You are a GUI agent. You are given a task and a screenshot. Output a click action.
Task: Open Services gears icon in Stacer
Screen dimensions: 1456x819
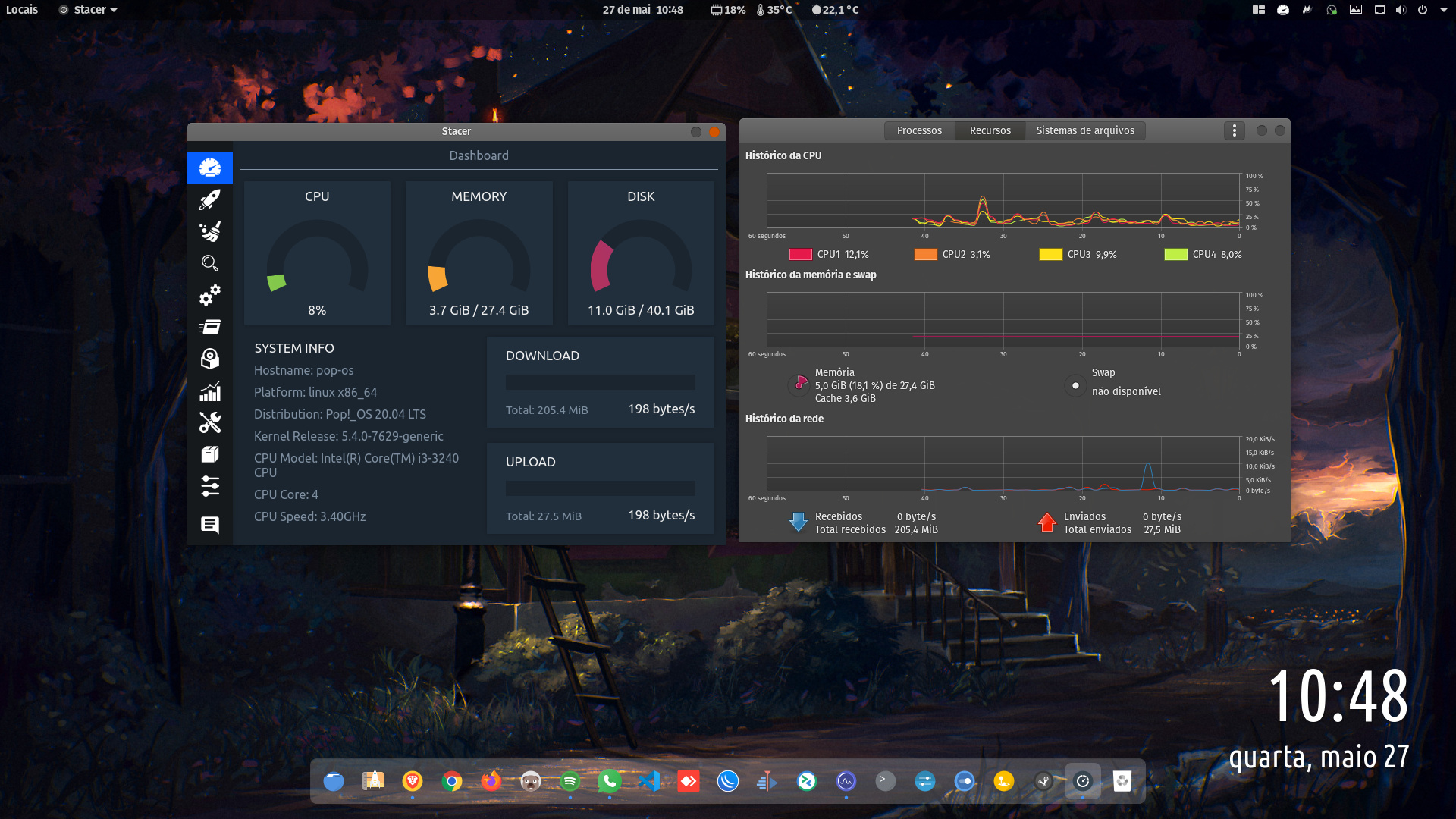pos(210,295)
